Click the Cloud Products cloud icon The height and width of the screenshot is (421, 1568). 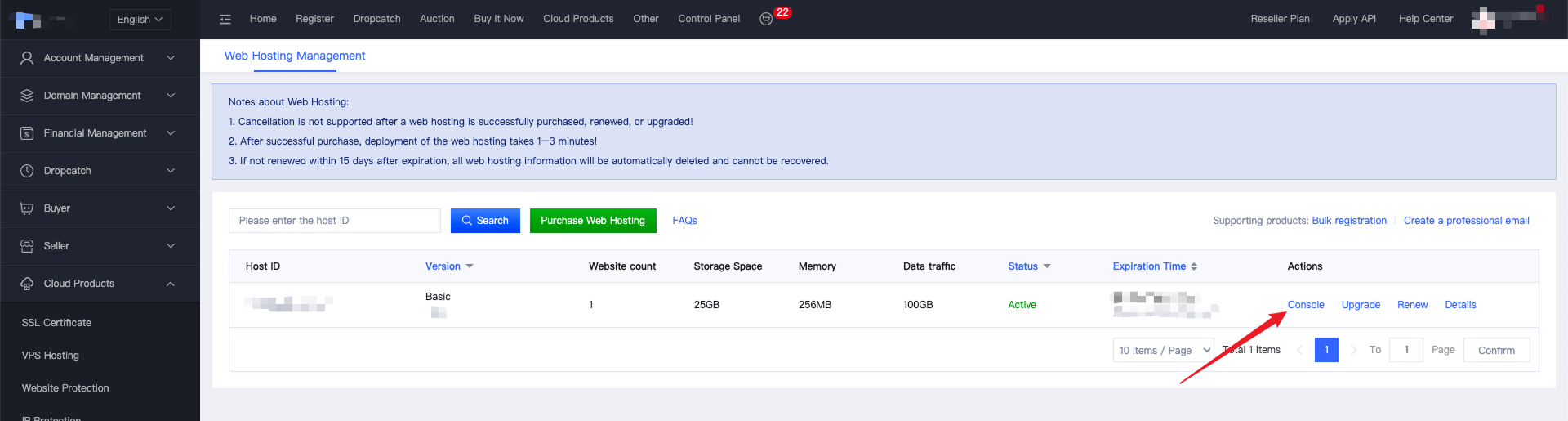(x=27, y=284)
